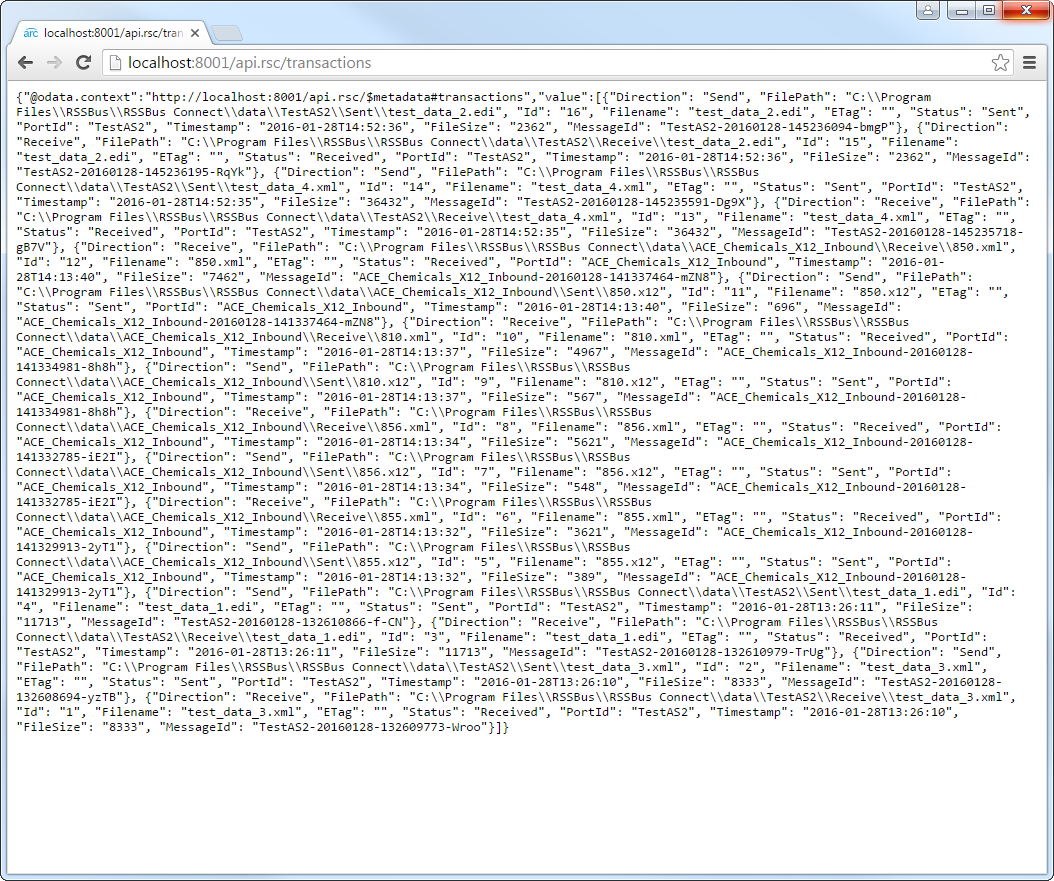Screen dimensions: 1054x881
Task: Close the localhost:8001 tab
Action: (x=196, y=33)
